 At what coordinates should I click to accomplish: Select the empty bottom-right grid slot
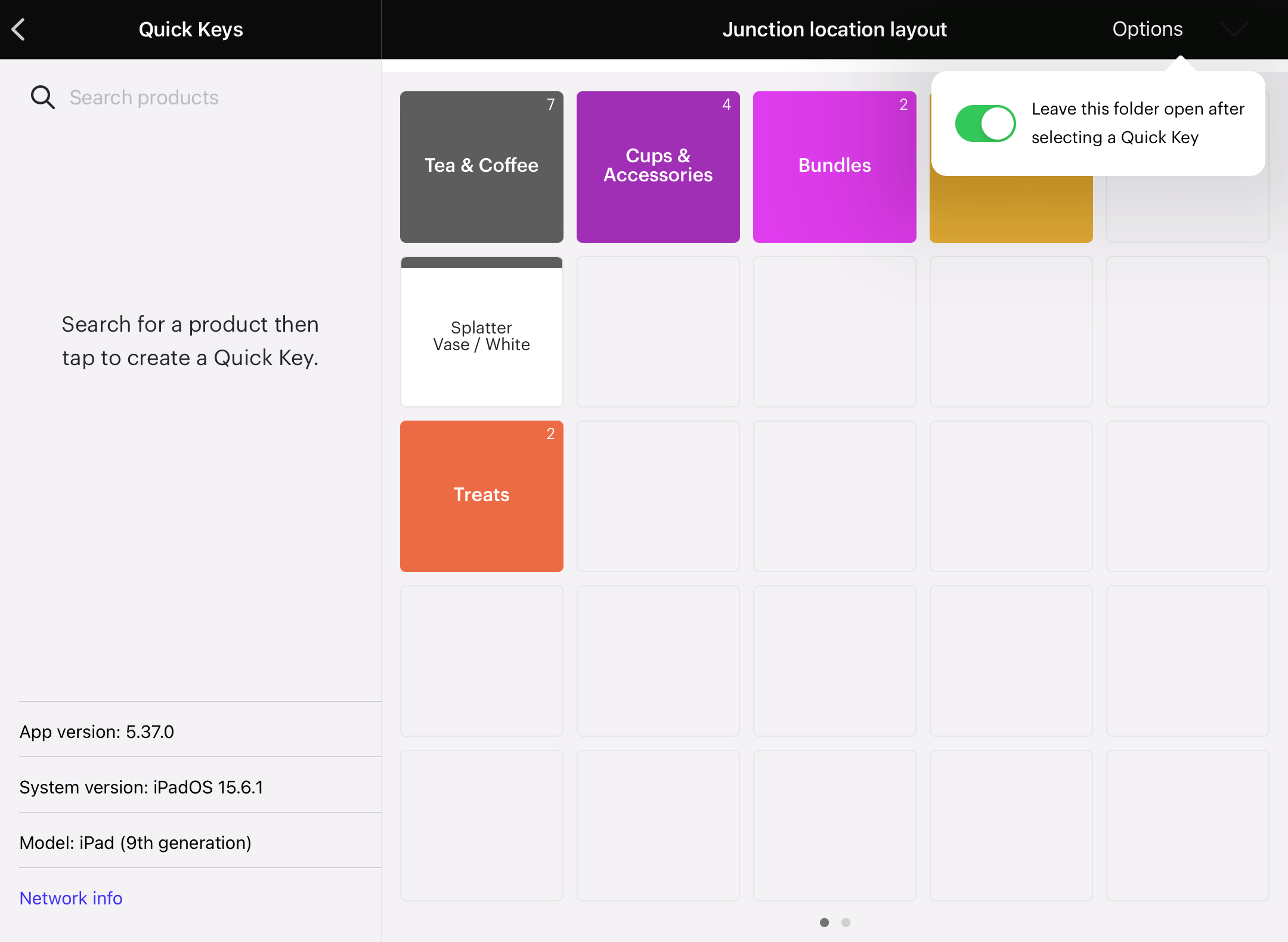click(1187, 825)
